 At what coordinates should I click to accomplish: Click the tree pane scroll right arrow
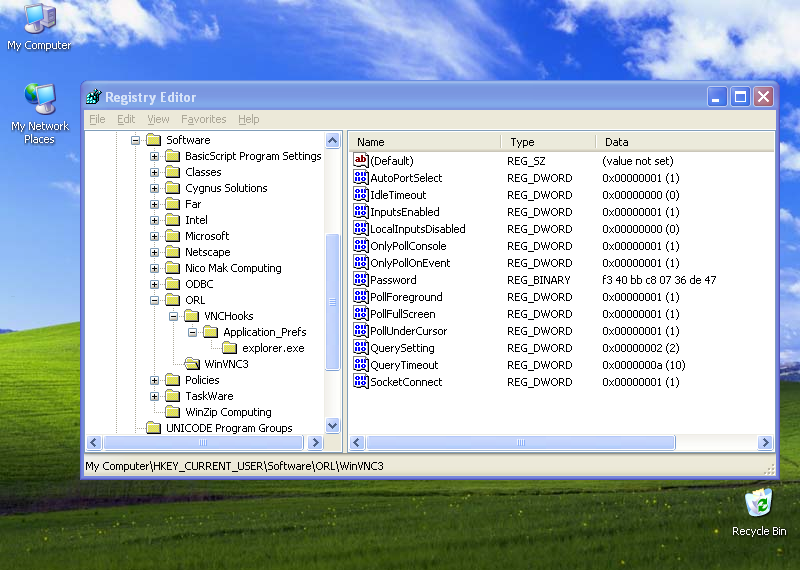(x=315, y=442)
